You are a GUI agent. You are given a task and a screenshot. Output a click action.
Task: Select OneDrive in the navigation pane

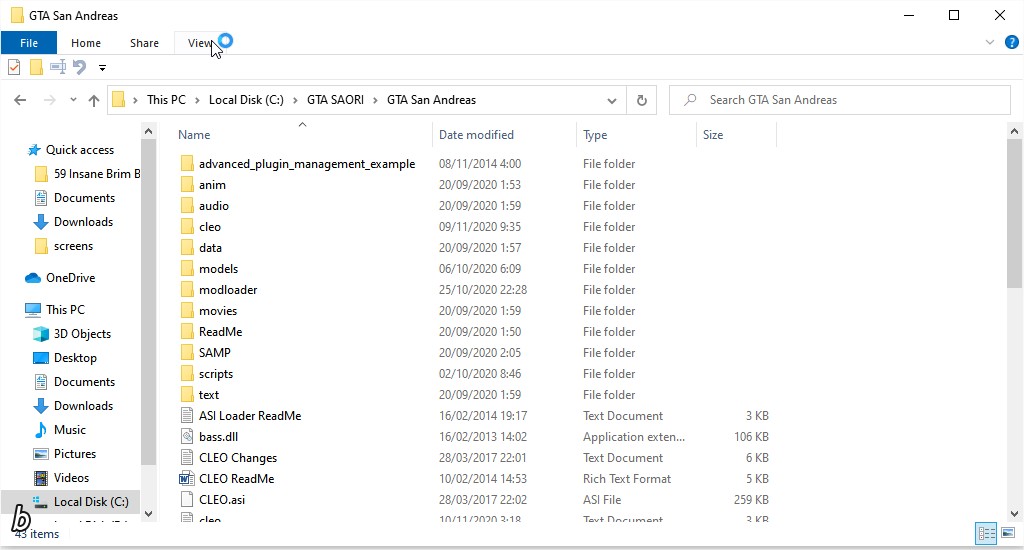point(70,278)
